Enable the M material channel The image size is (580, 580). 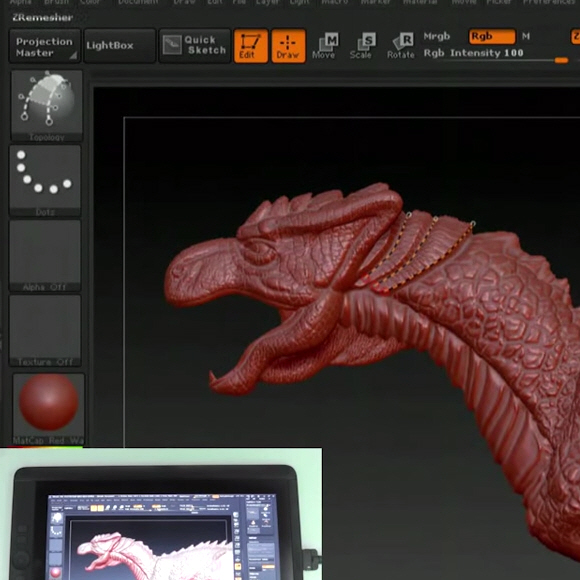[526, 36]
